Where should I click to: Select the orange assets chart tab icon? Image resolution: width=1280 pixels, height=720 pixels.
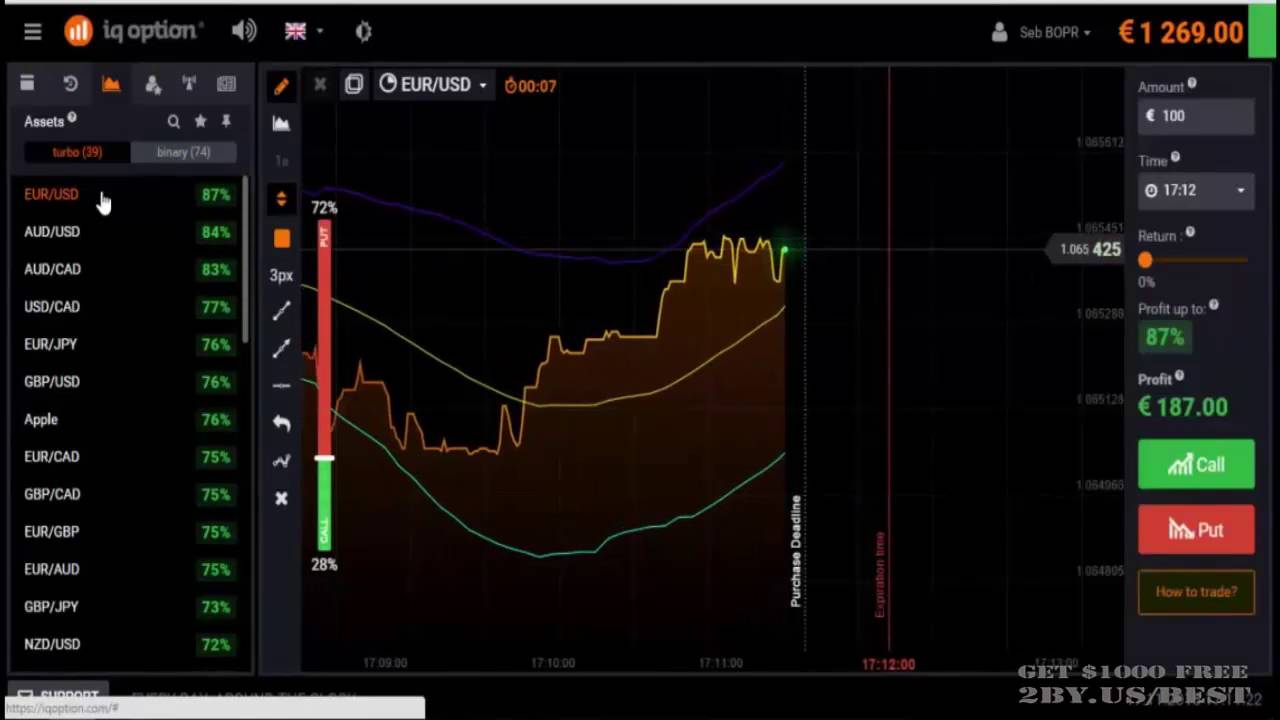point(111,84)
